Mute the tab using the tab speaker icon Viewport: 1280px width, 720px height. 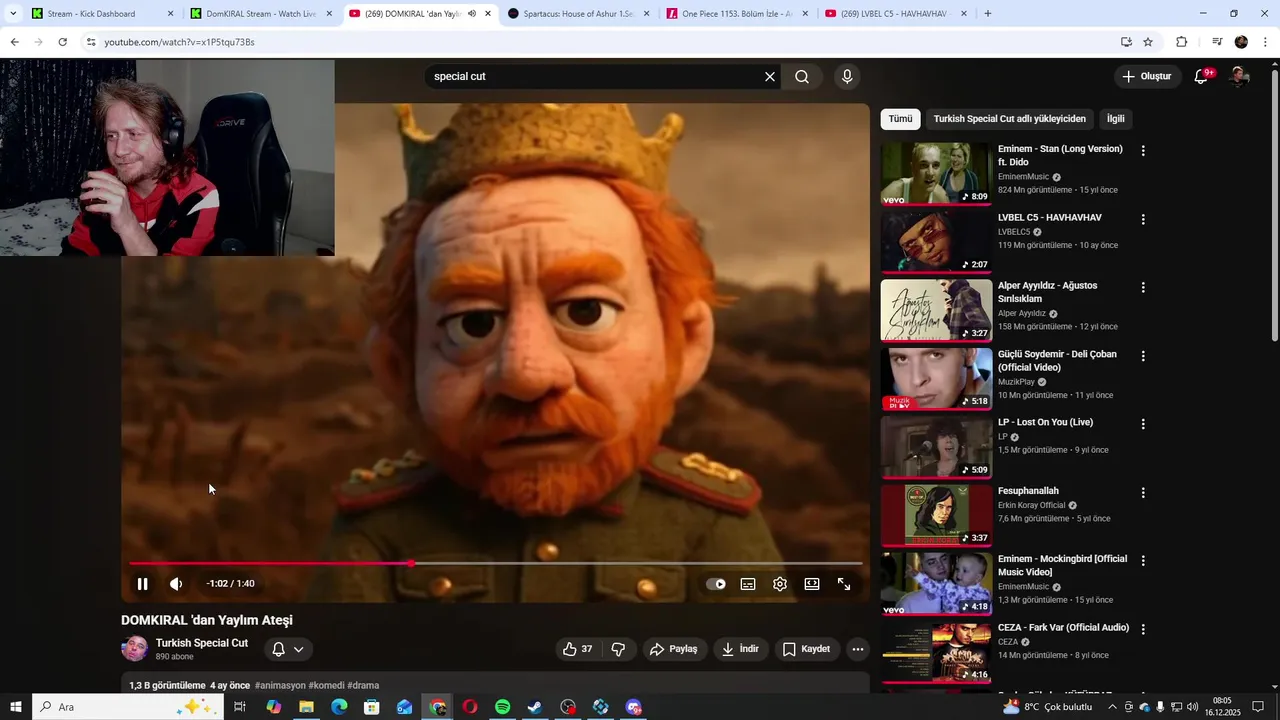pyautogui.click(x=472, y=14)
